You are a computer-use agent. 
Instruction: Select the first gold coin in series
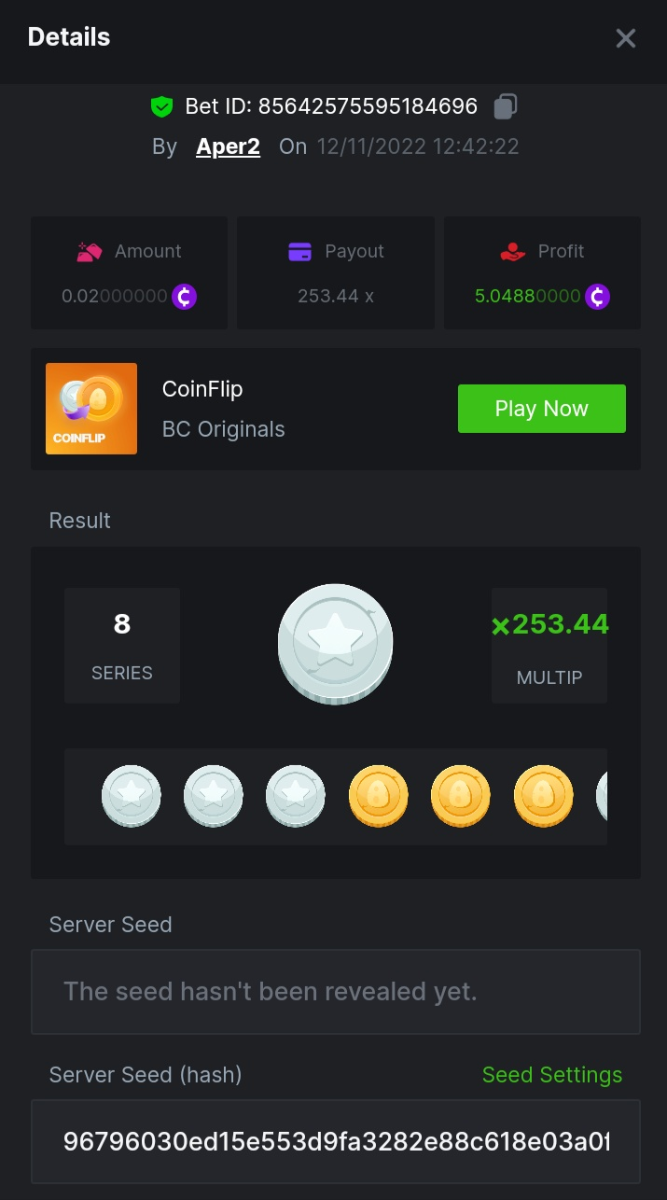[378, 796]
